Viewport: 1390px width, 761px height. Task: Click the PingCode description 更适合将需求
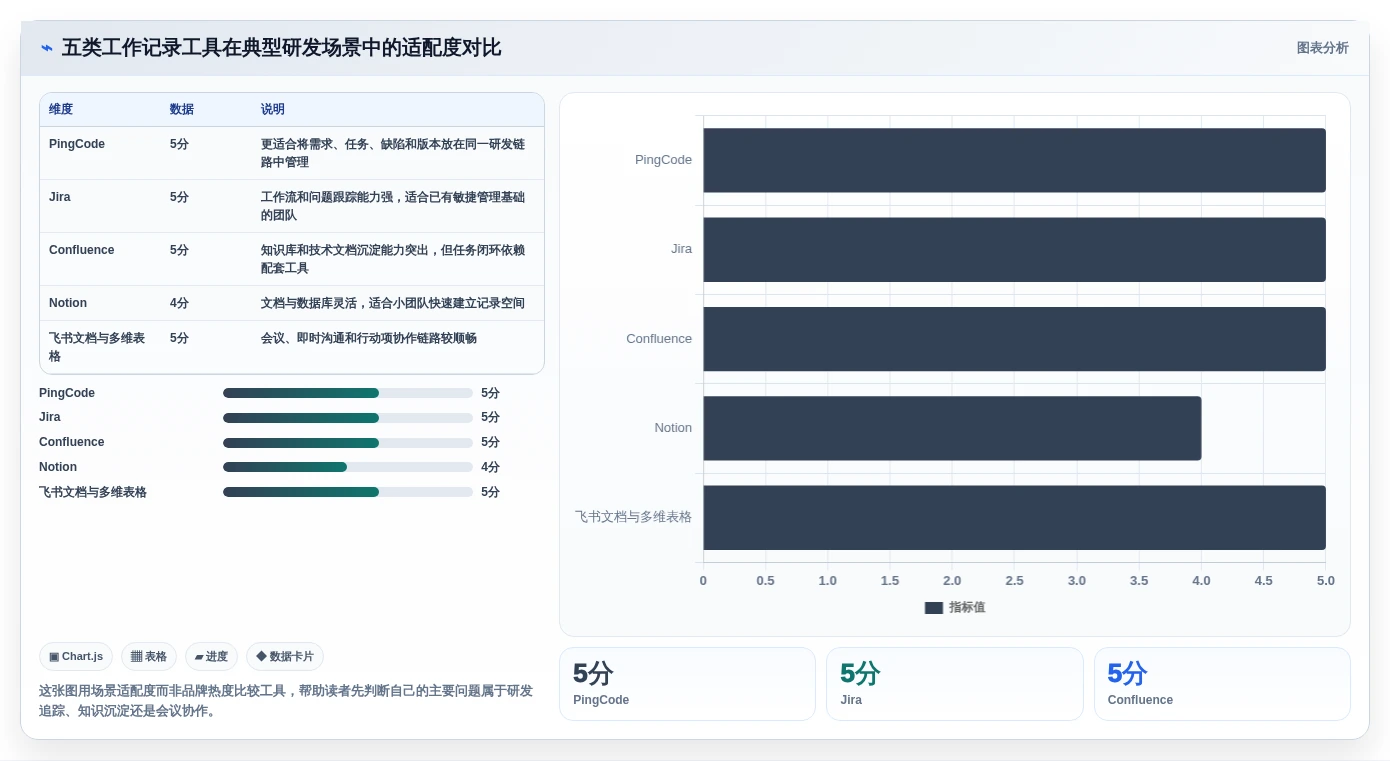pos(393,153)
